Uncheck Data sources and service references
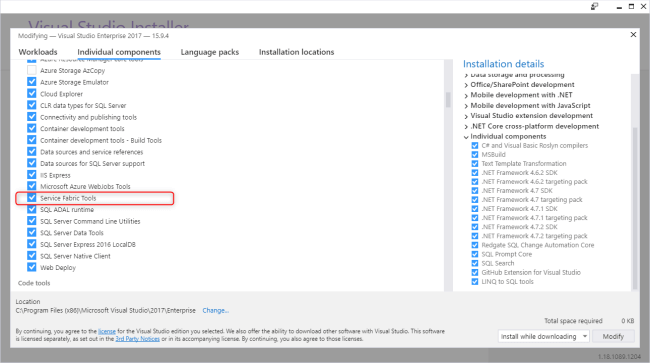 point(32,151)
